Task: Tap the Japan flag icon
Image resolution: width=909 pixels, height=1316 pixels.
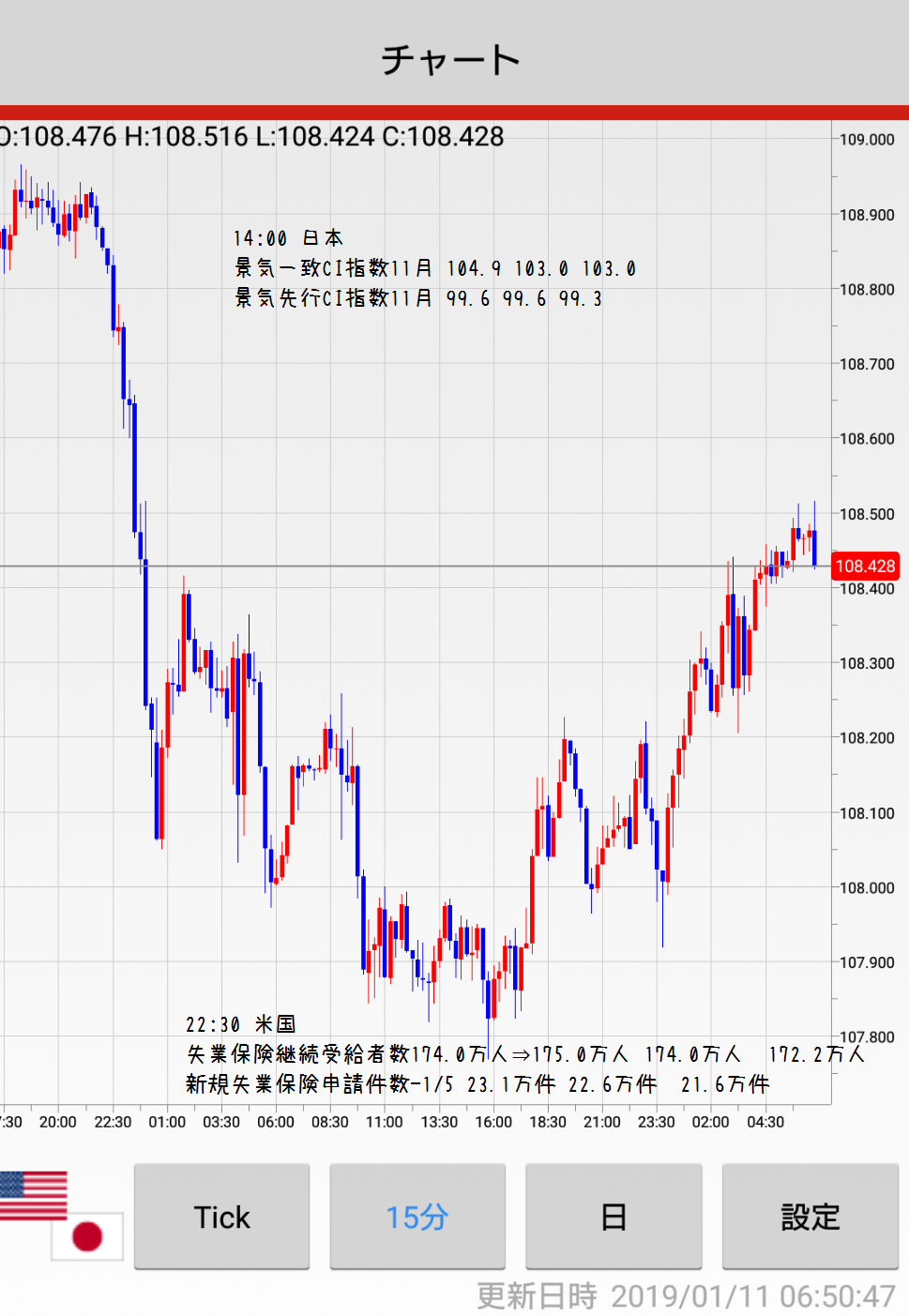Action: point(88,1235)
